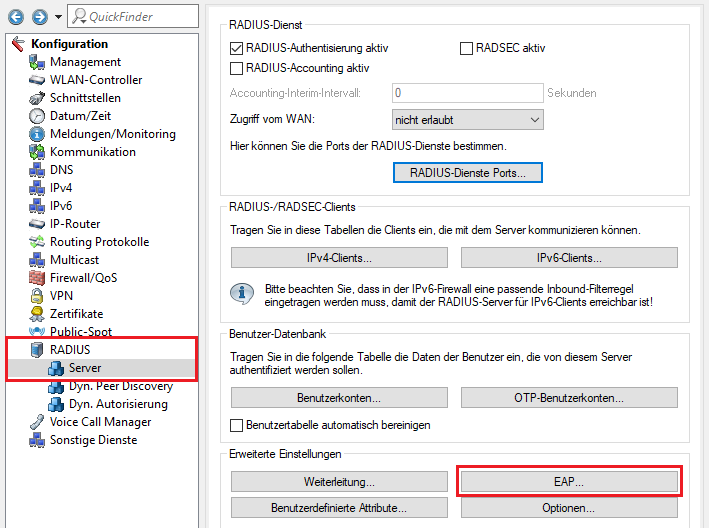The width and height of the screenshot is (709, 528).
Task: Open the IPv6-Clients table
Action: pyautogui.click(x=569, y=258)
